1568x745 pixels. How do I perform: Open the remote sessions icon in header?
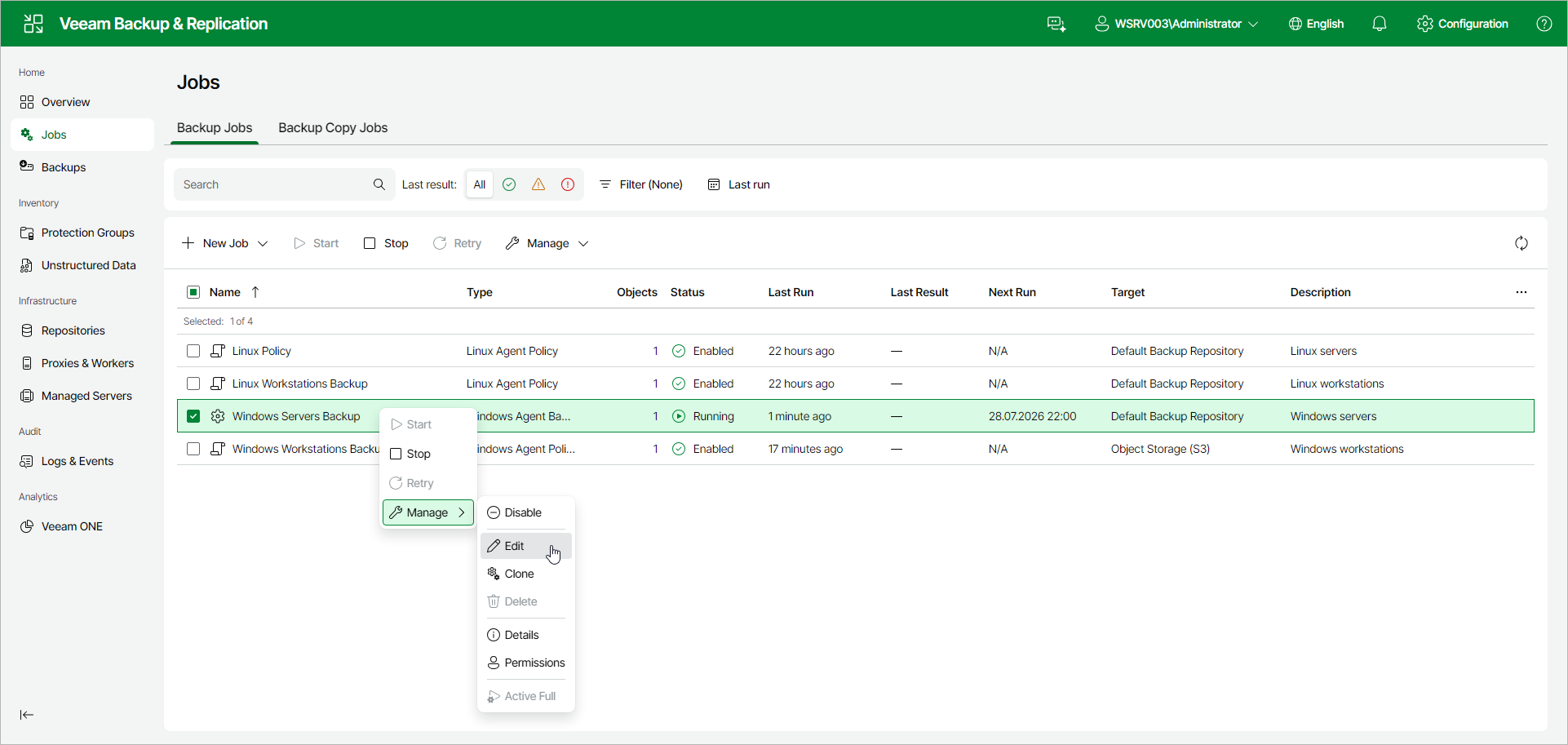[x=1056, y=24]
